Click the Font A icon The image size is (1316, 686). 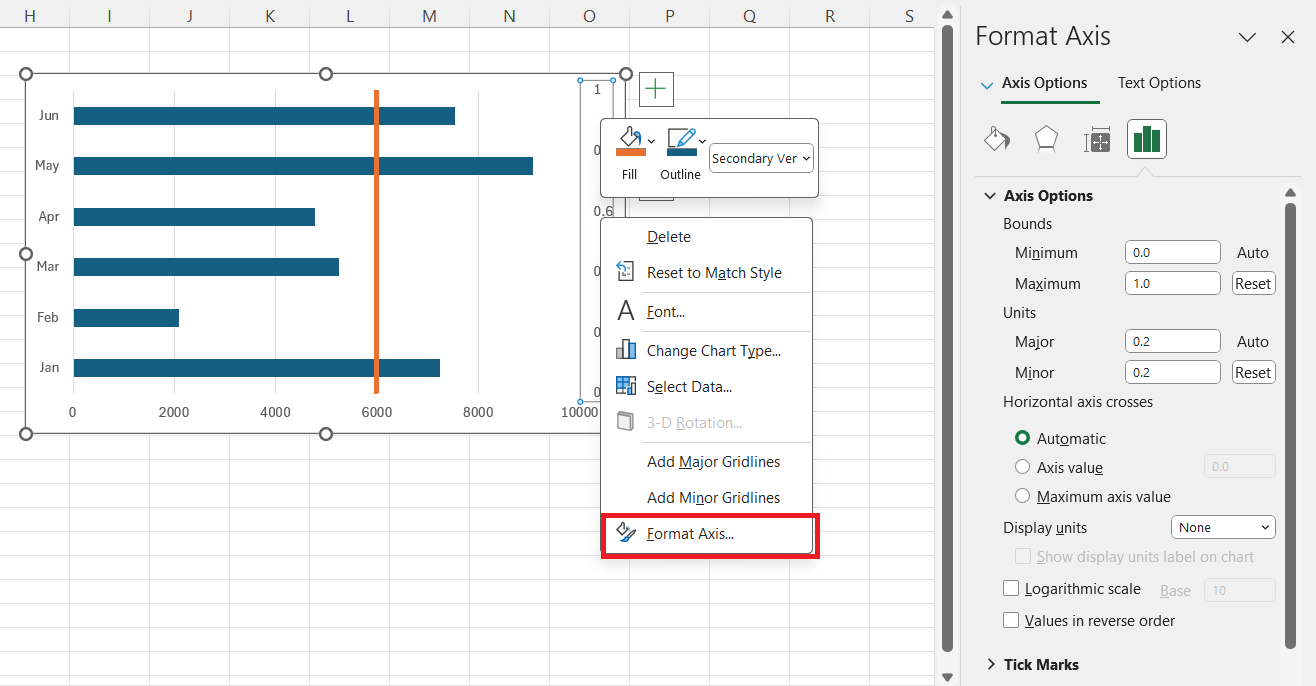(x=626, y=311)
